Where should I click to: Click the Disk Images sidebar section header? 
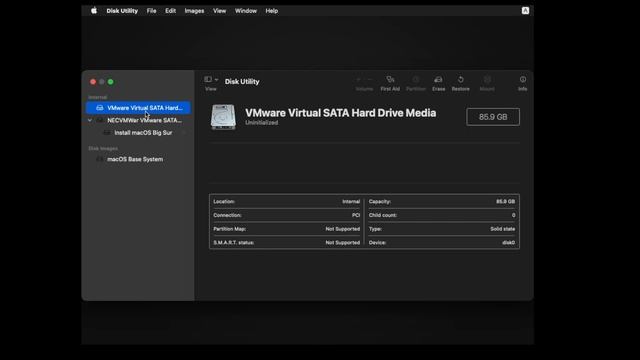pyautogui.click(x=103, y=148)
